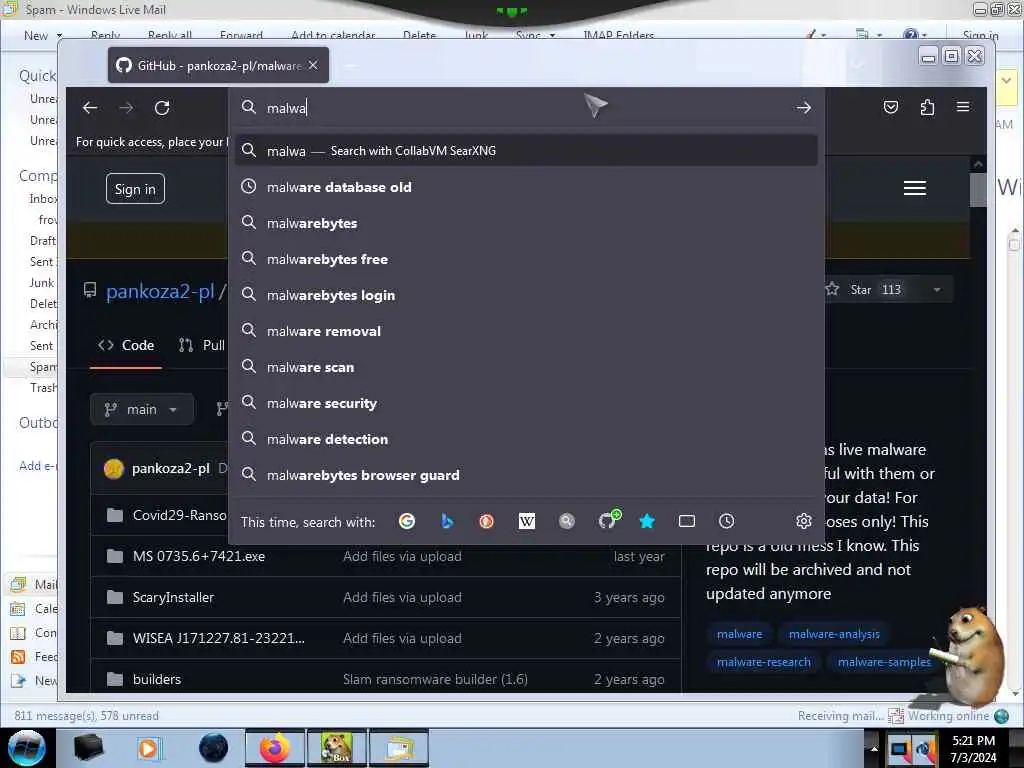The width and height of the screenshot is (1024, 768).
Task: Open Windows Start orb
Action: coord(26,748)
